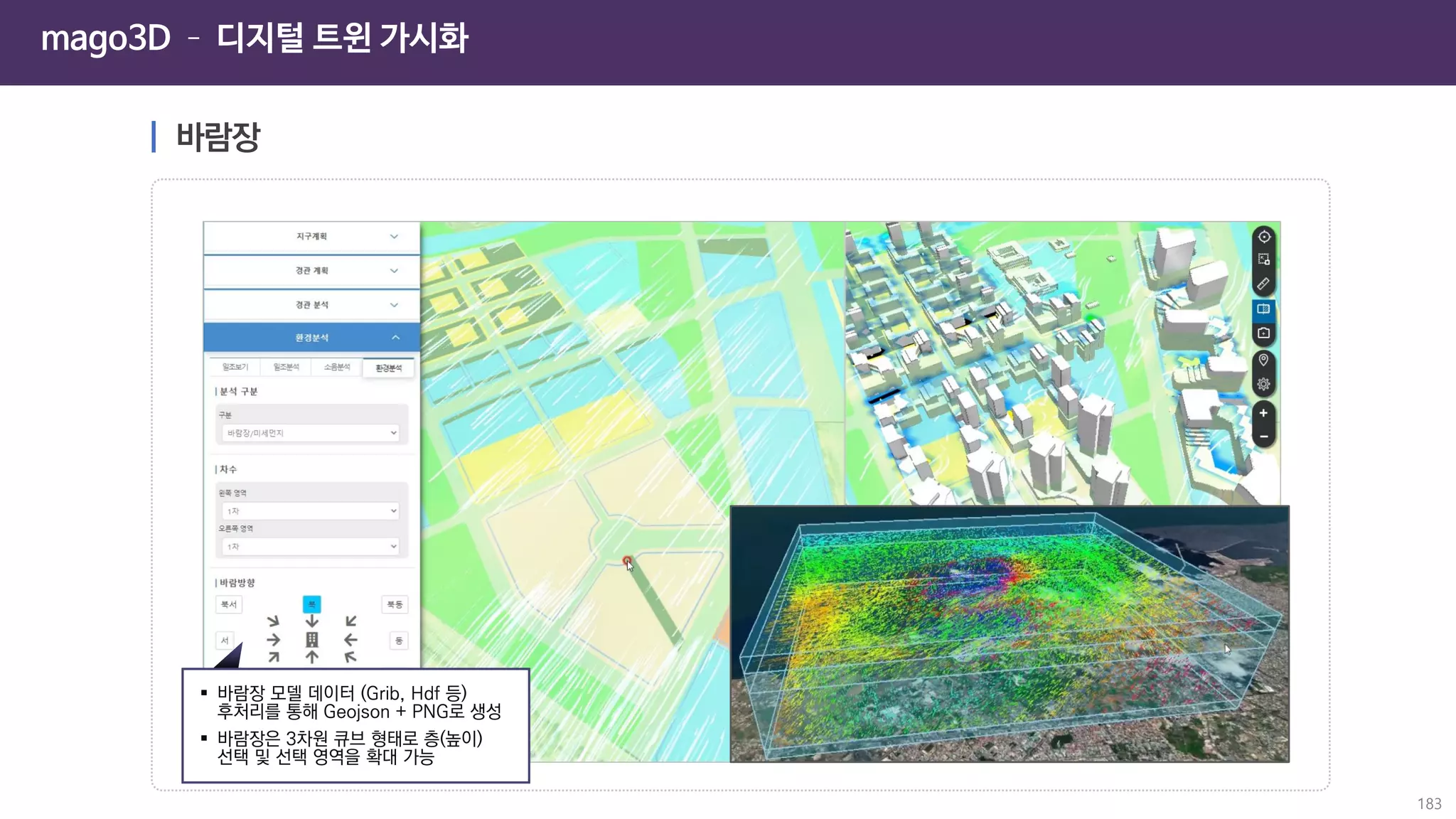Expand the 지구계획 accordion section
This screenshot has width=1456, height=819.
click(x=311, y=237)
